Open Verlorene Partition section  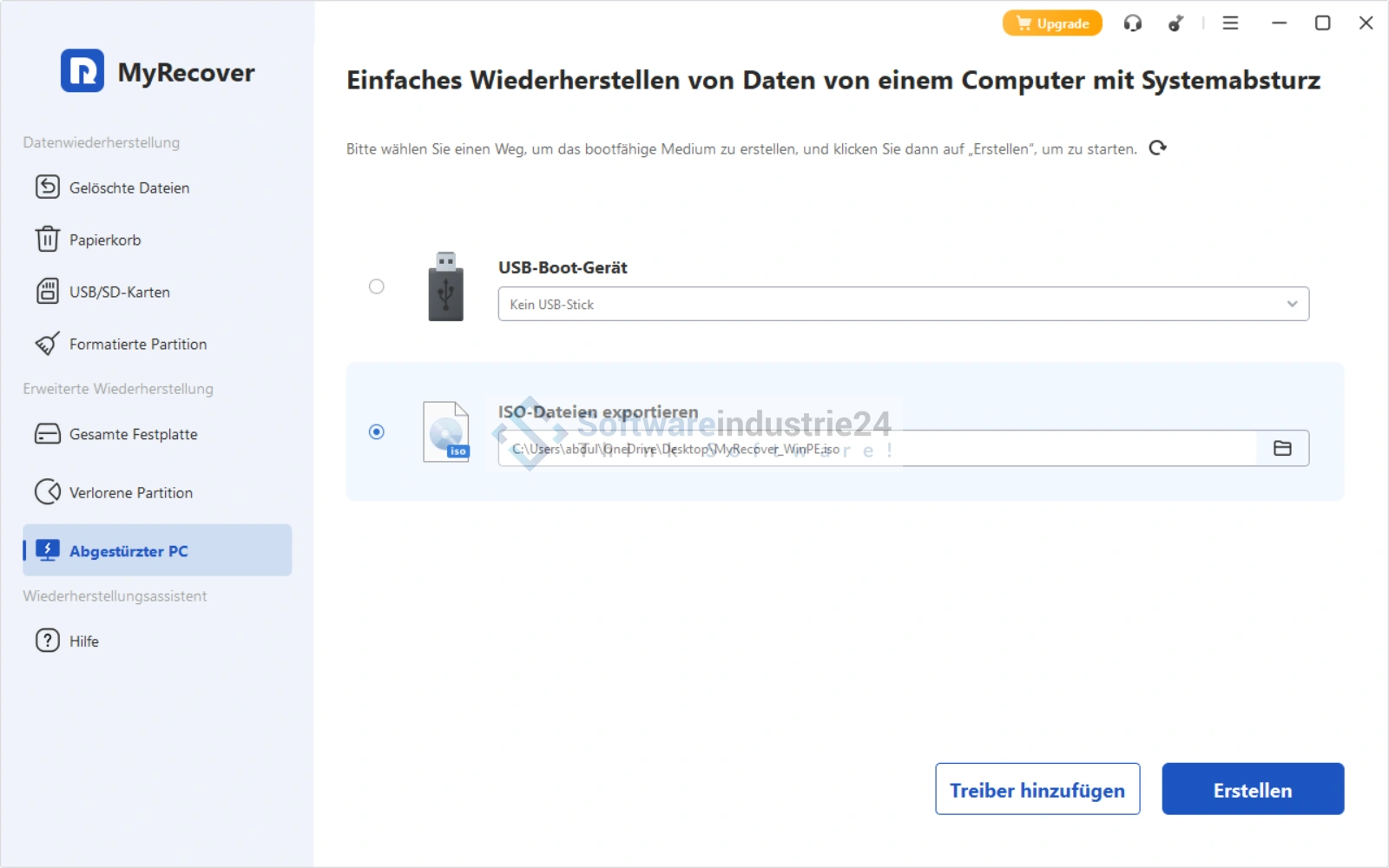click(130, 493)
